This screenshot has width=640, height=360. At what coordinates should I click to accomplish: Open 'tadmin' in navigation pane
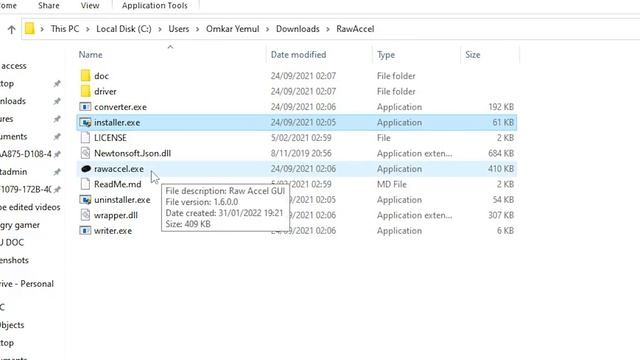(13, 172)
